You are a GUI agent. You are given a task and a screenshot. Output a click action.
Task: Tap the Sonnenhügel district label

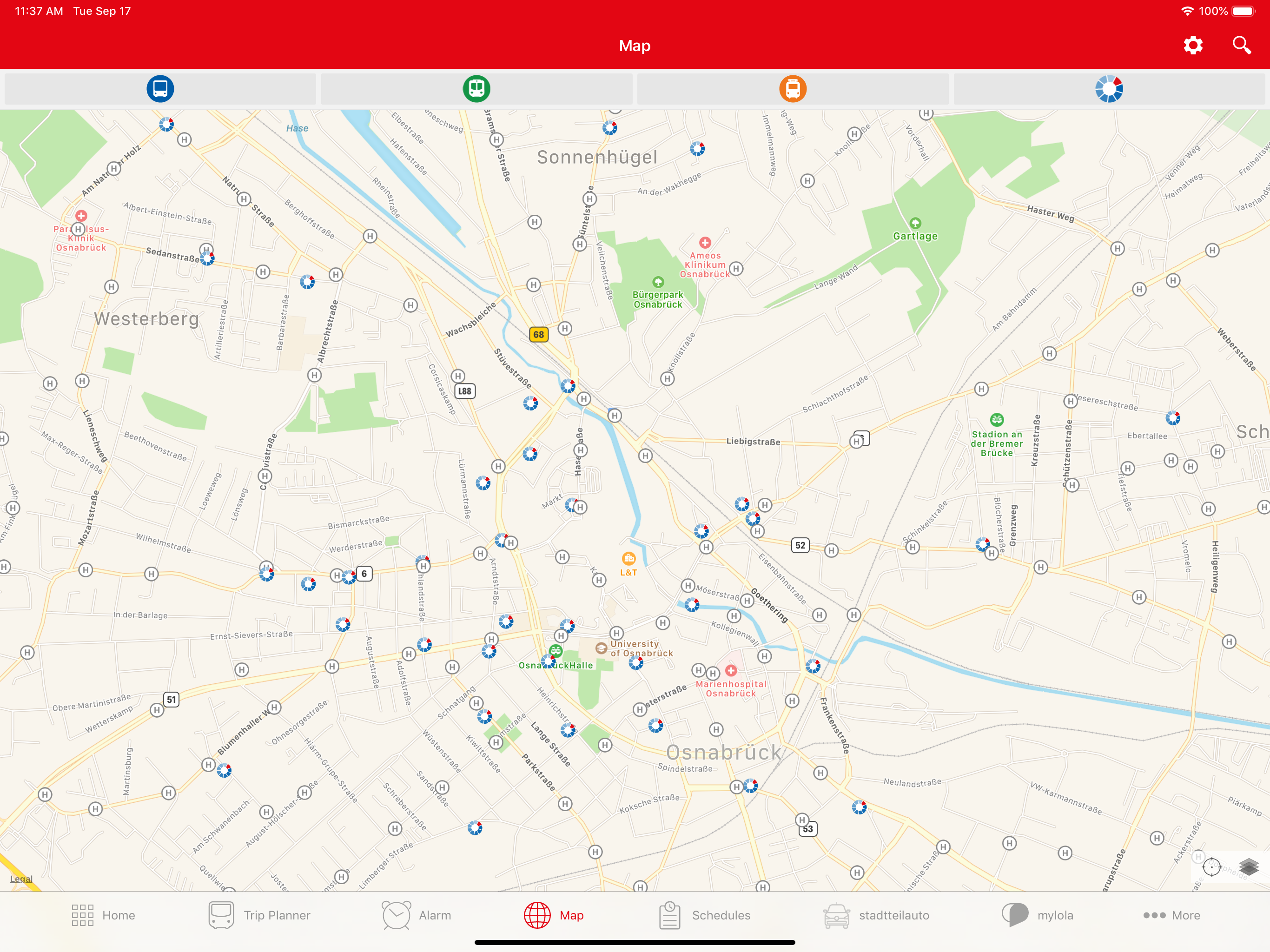597,157
